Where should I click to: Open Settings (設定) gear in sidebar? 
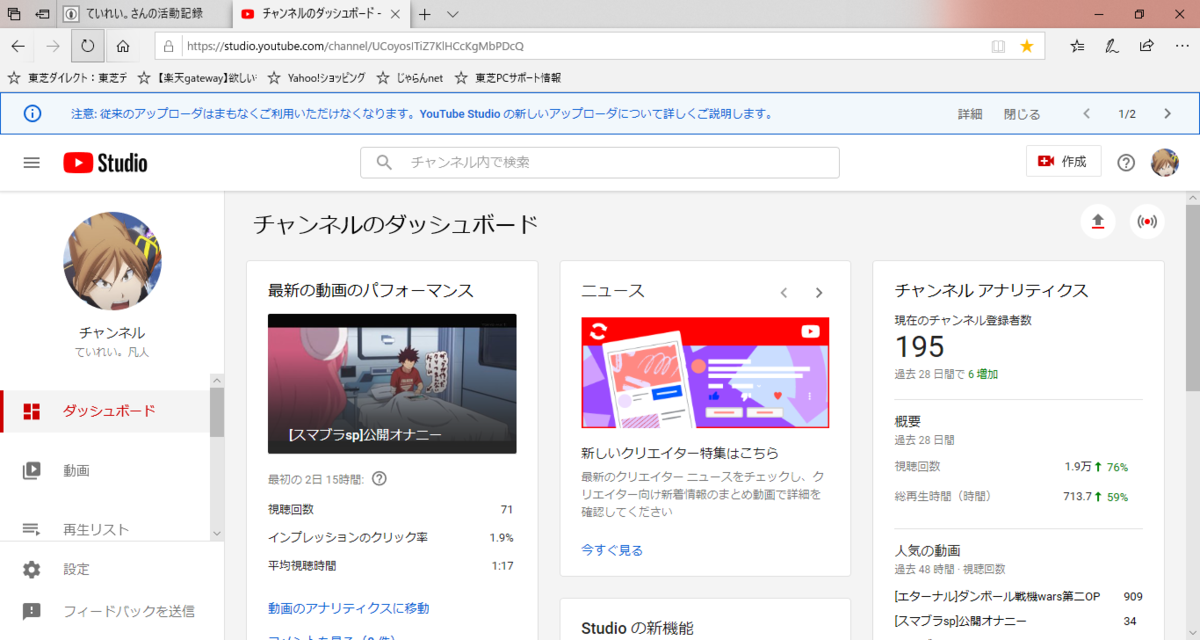click(x=32, y=569)
